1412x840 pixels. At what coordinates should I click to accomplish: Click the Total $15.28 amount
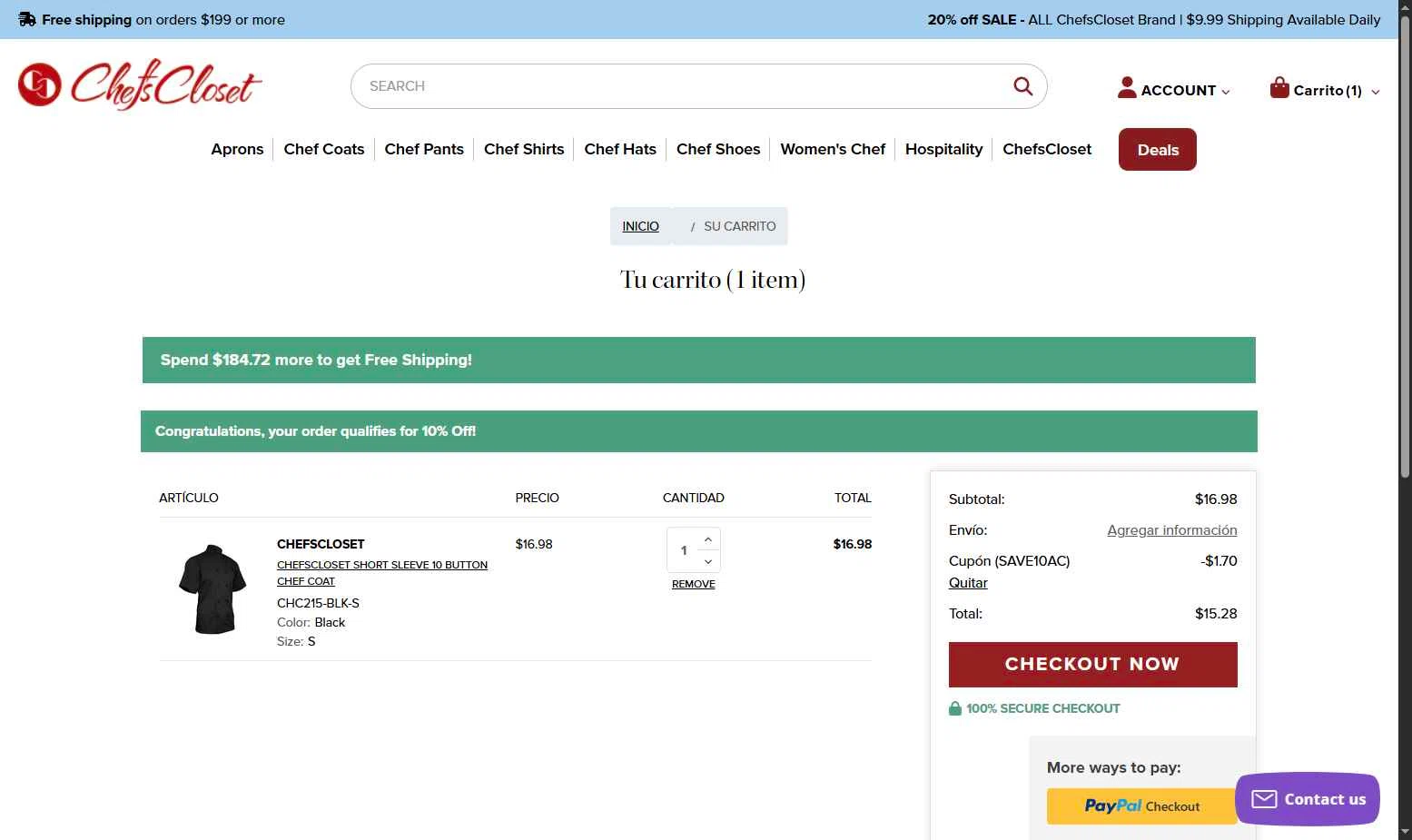(1216, 614)
